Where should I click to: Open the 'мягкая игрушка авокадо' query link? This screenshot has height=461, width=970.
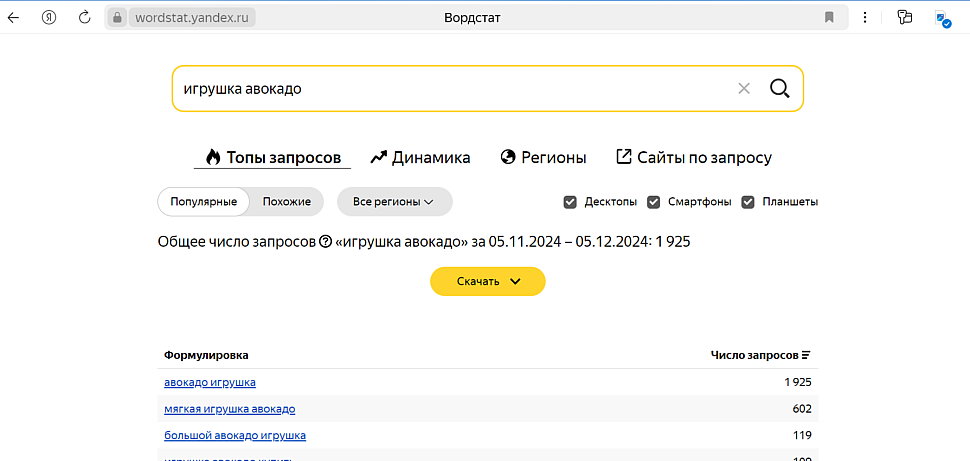[230, 409]
